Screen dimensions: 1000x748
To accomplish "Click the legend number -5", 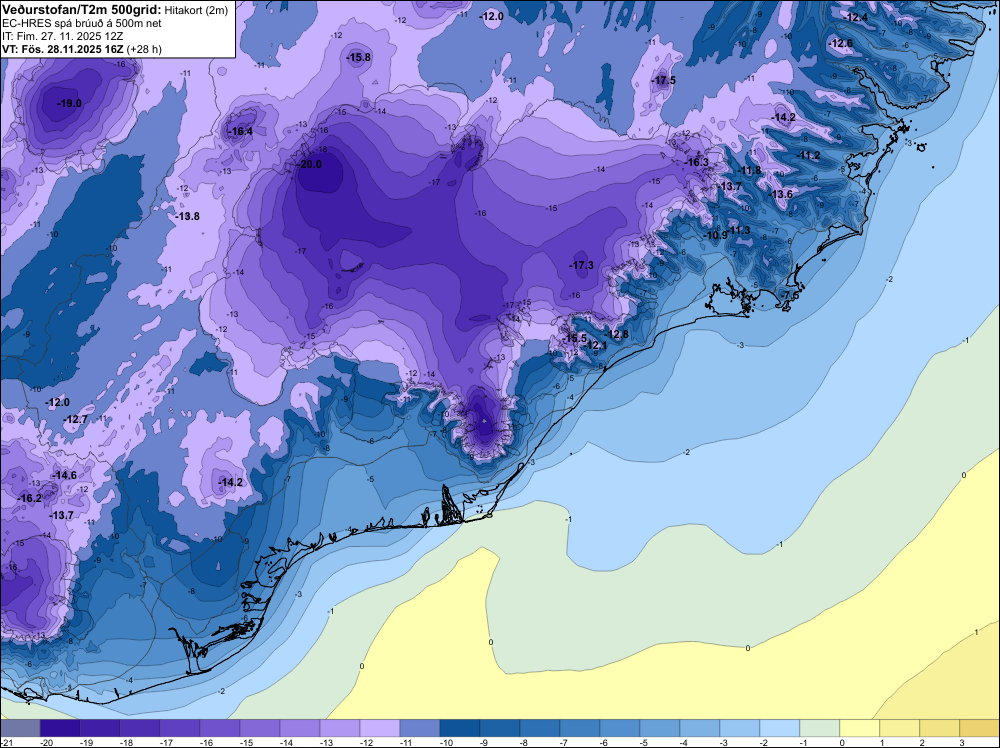I will pos(643,742).
